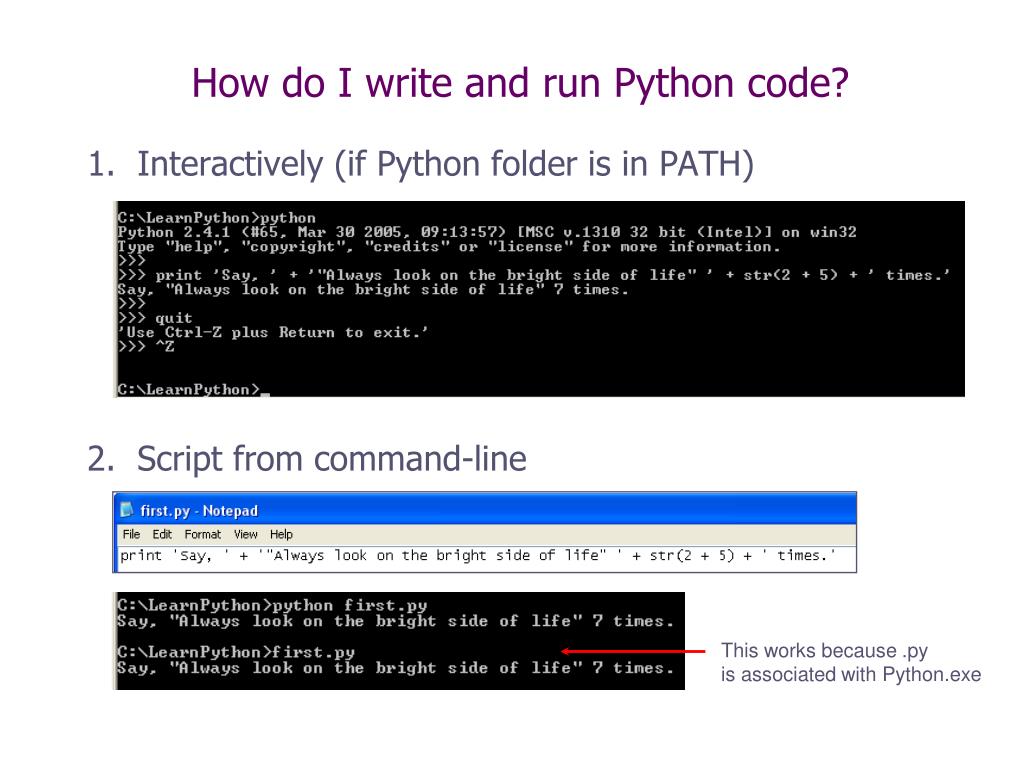
Task: Click the '>>> ^Z' line in console
Action: coord(146,347)
